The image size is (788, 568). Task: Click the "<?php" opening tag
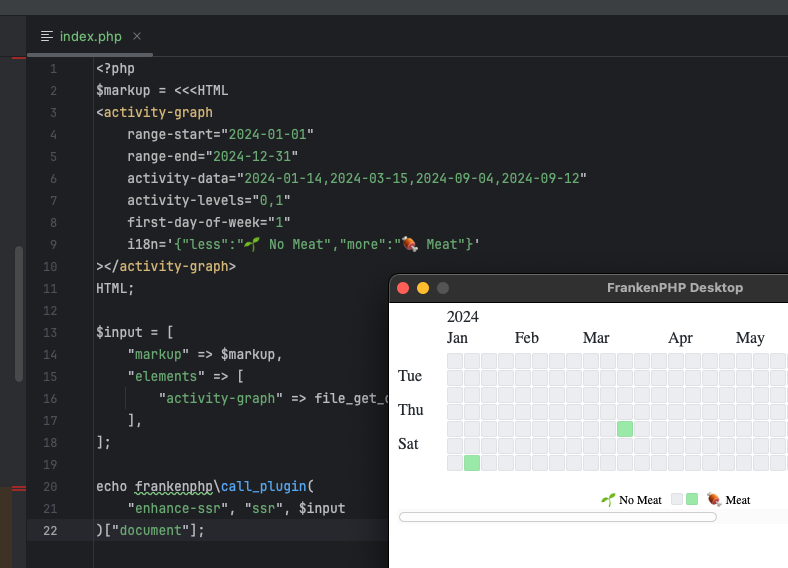pyautogui.click(x=116, y=68)
